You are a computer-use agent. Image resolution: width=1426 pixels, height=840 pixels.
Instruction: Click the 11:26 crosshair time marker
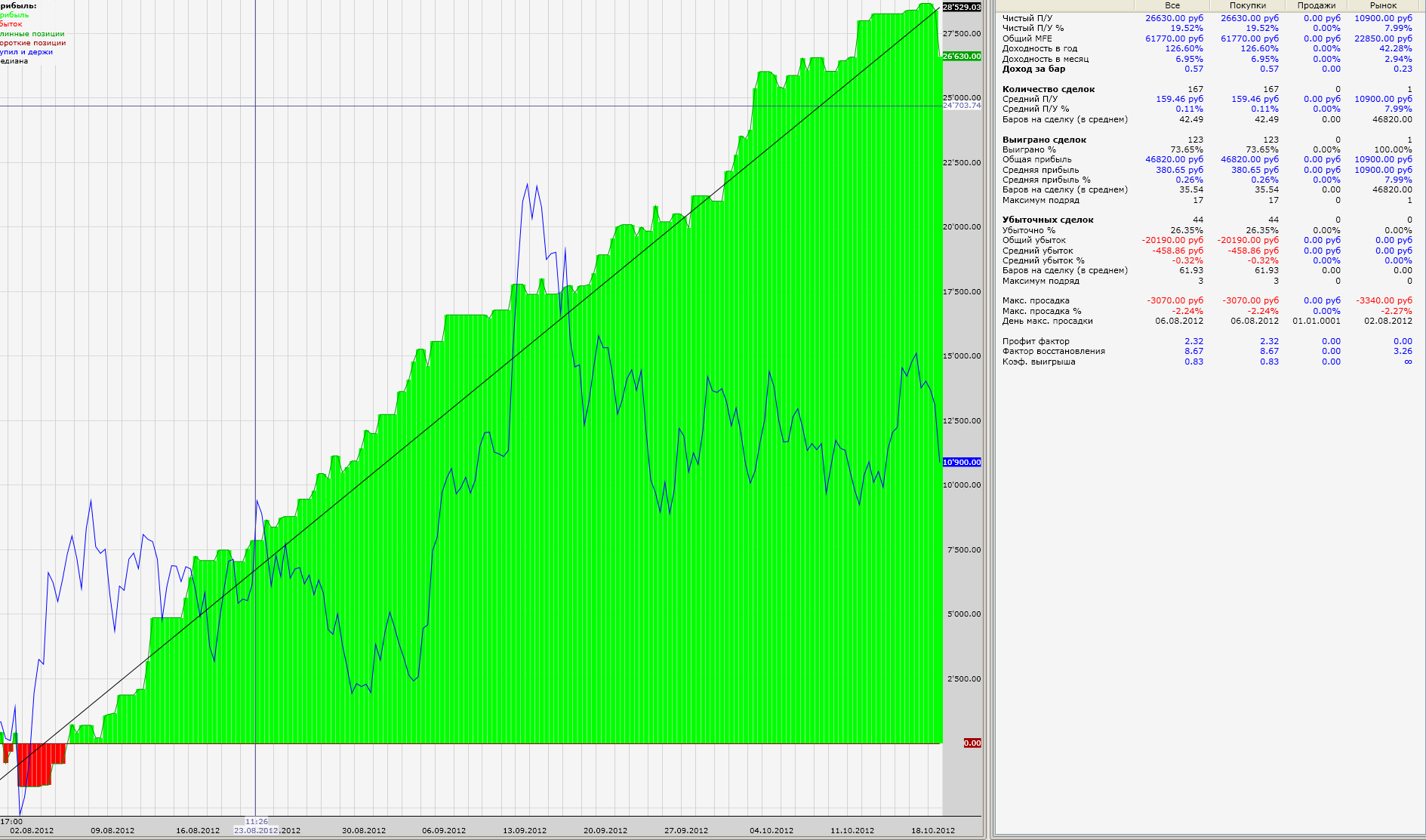pyautogui.click(x=256, y=821)
